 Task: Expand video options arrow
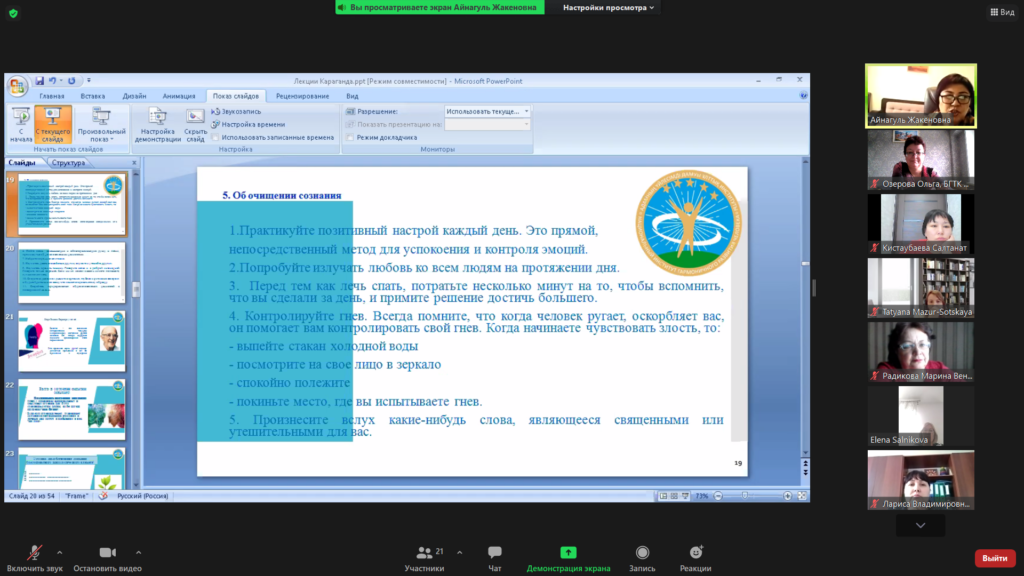(x=138, y=552)
